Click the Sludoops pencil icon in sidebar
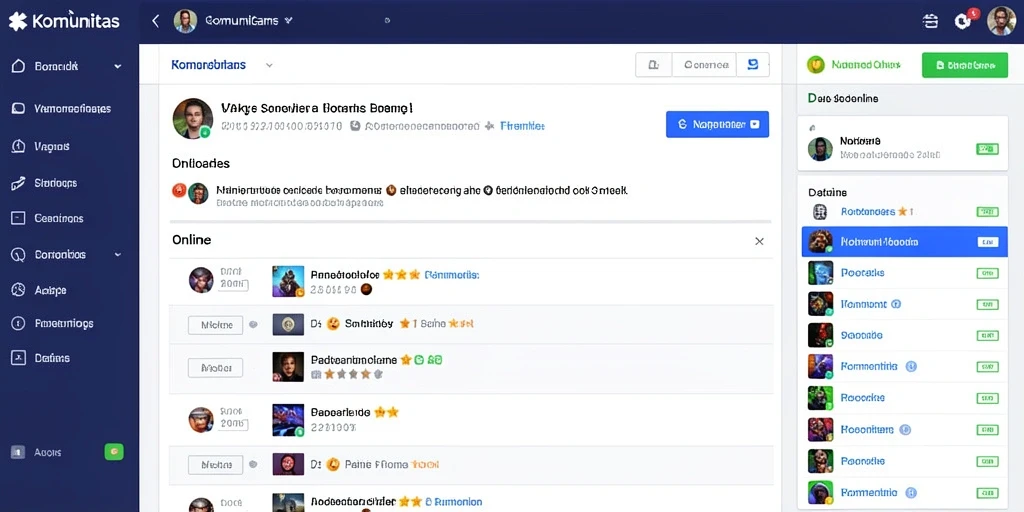1024x512 pixels. [x=18, y=183]
